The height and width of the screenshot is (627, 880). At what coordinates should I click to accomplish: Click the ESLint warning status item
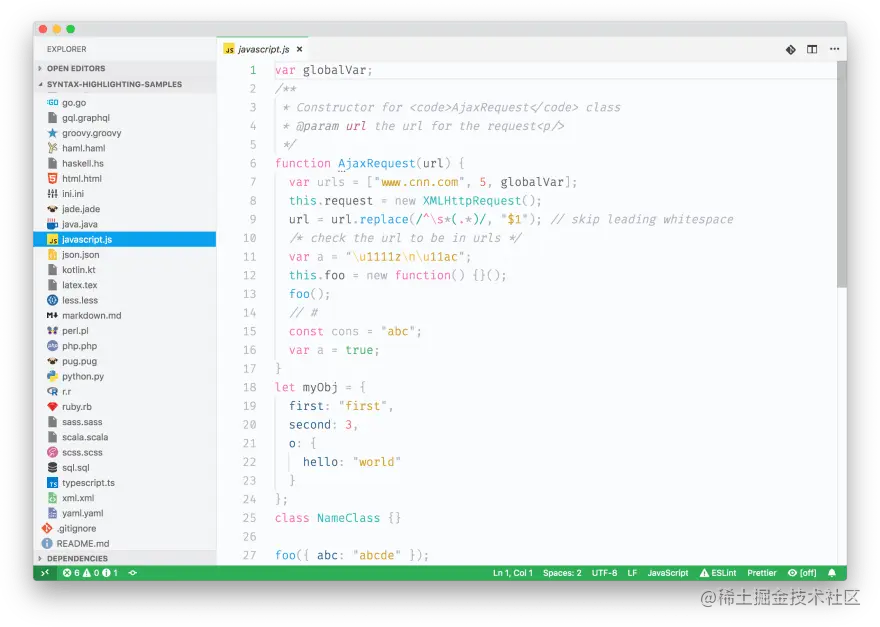pyautogui.click(x=718, y=573)
